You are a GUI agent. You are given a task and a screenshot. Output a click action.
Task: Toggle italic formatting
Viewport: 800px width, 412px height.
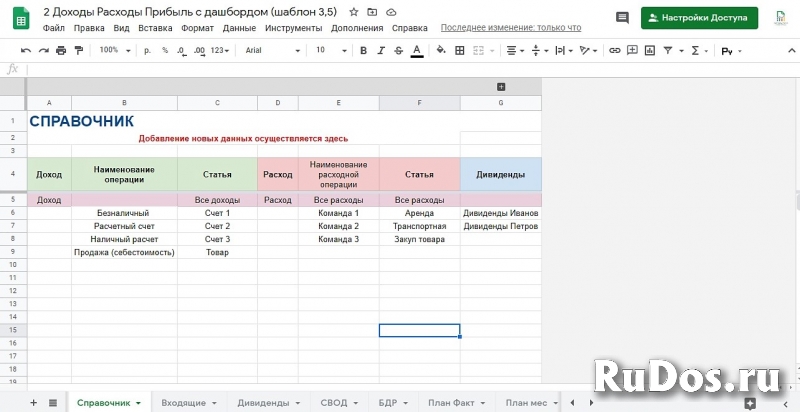click(x=381, y=50)
